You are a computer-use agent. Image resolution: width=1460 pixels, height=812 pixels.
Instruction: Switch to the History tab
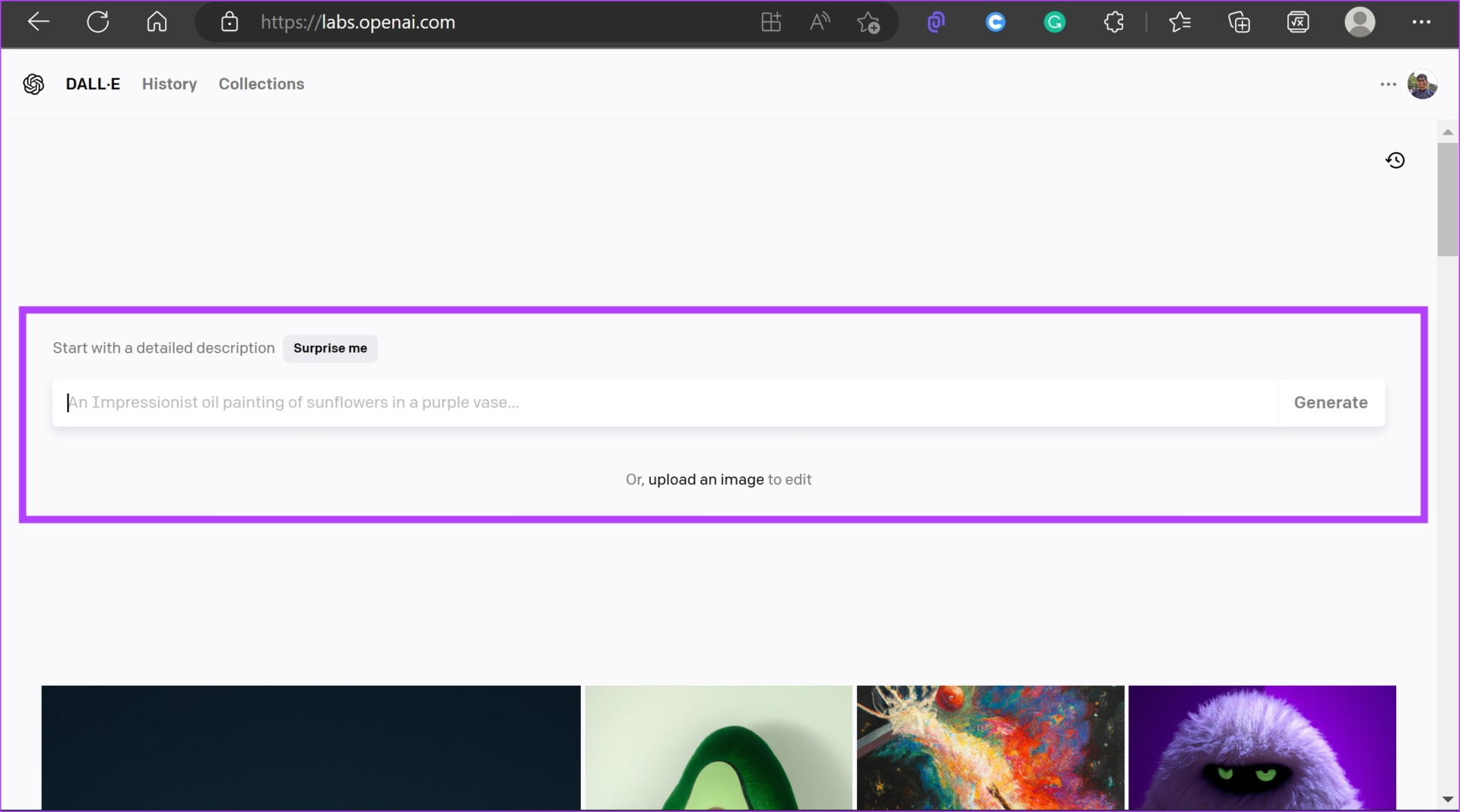pos(170,84)
